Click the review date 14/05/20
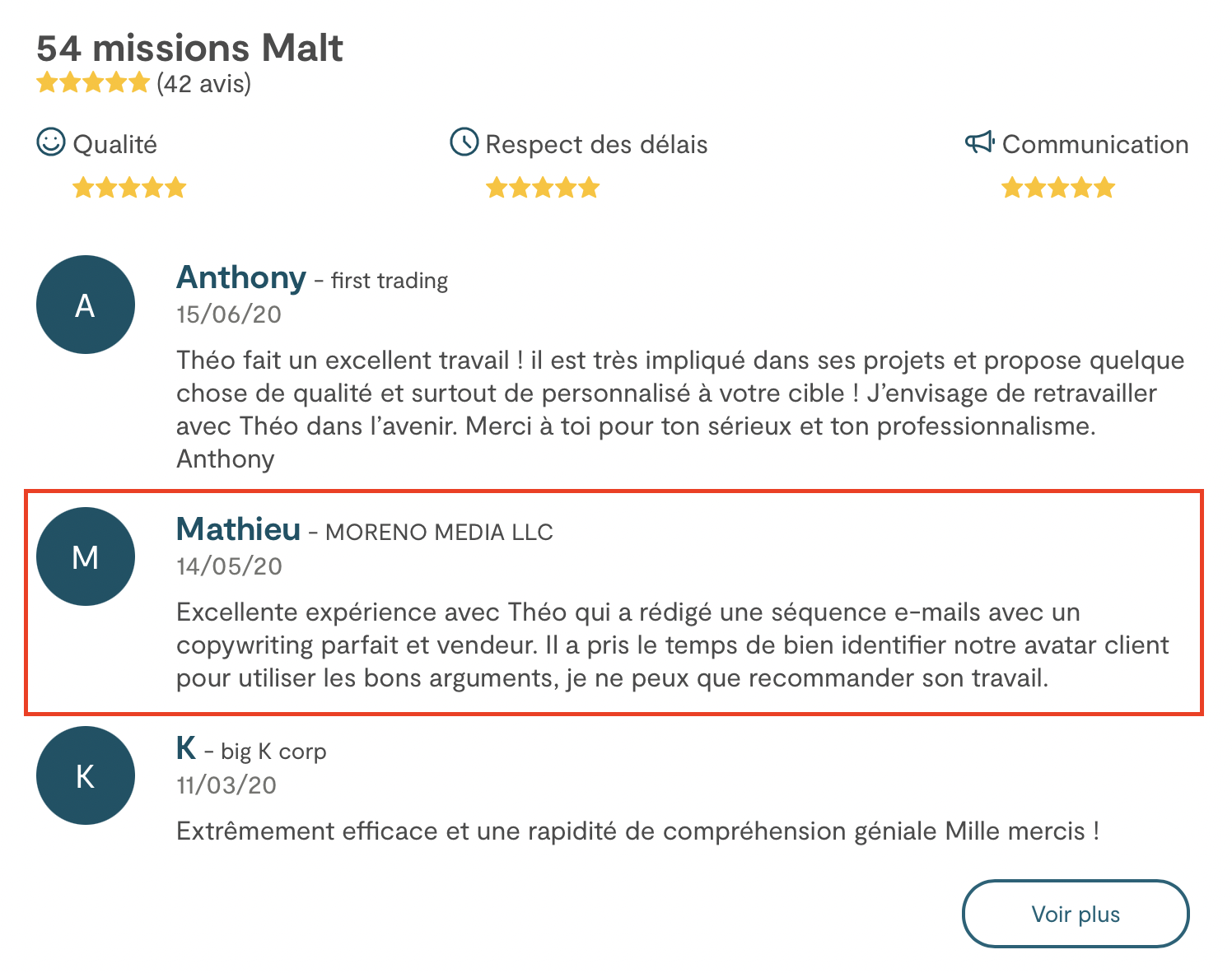This screenshot has height=973, width=1232. coord(230,566)
